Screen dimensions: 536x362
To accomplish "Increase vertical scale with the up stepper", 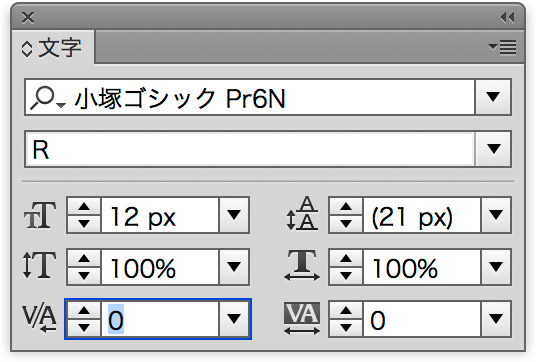I will [84, 258].
